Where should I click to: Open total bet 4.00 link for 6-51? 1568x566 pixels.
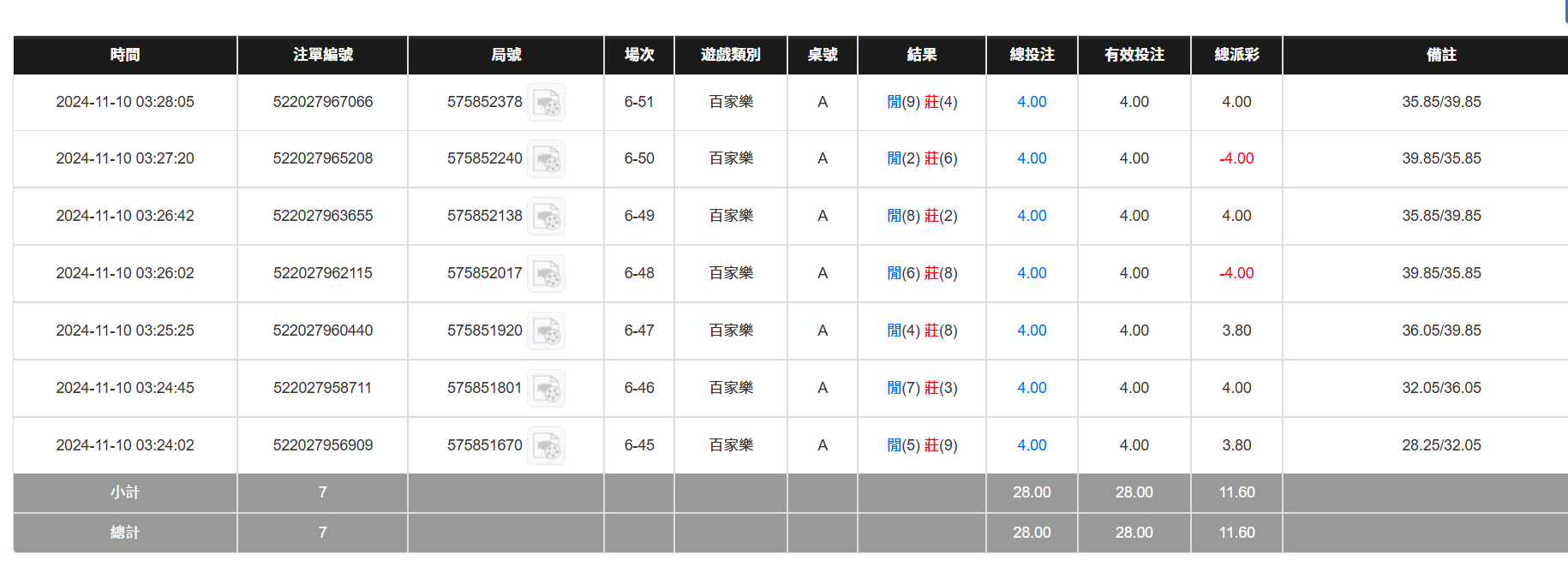1032,102
